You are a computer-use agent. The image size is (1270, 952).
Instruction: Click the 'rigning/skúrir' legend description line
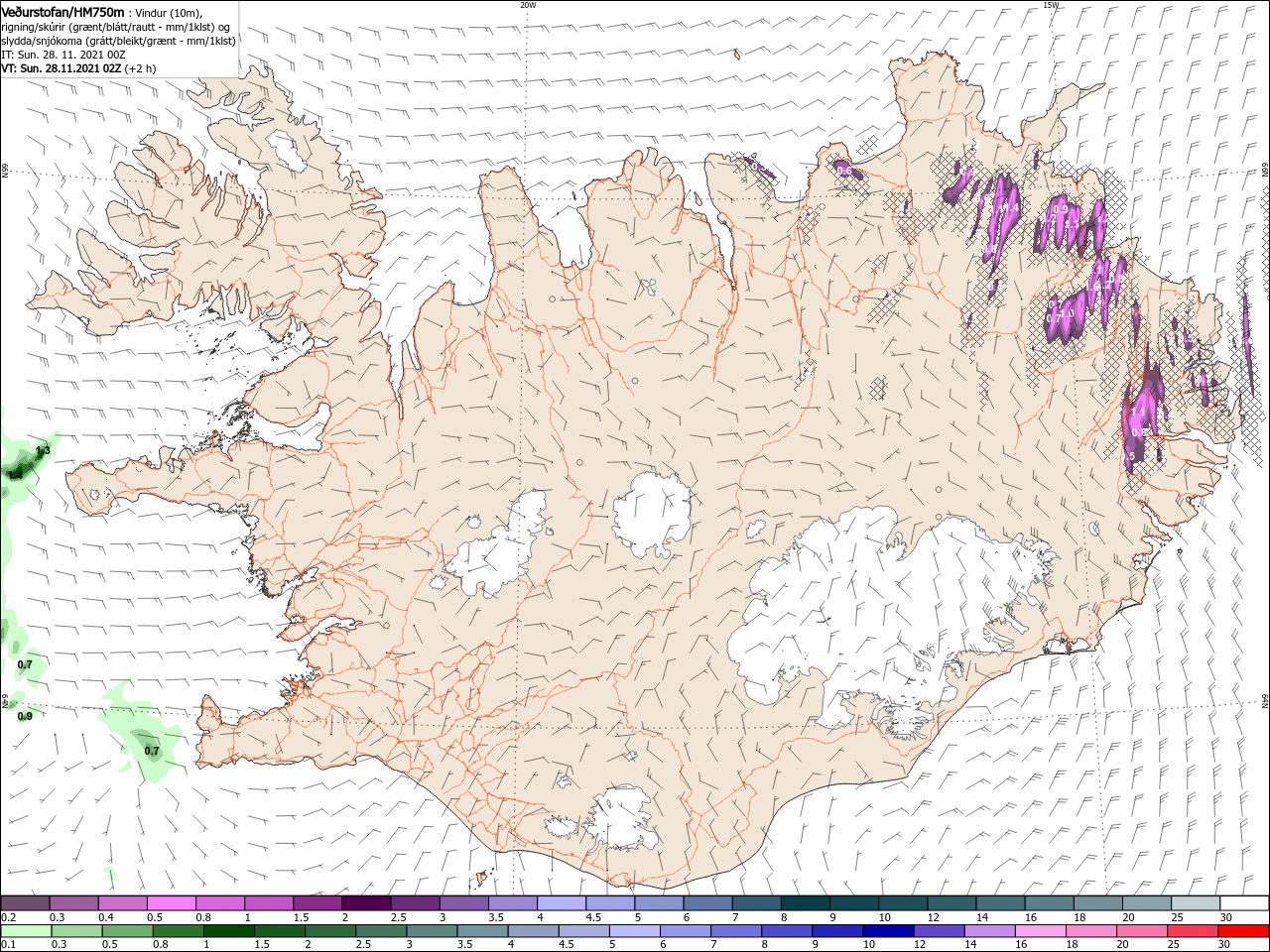coord(115,27)
